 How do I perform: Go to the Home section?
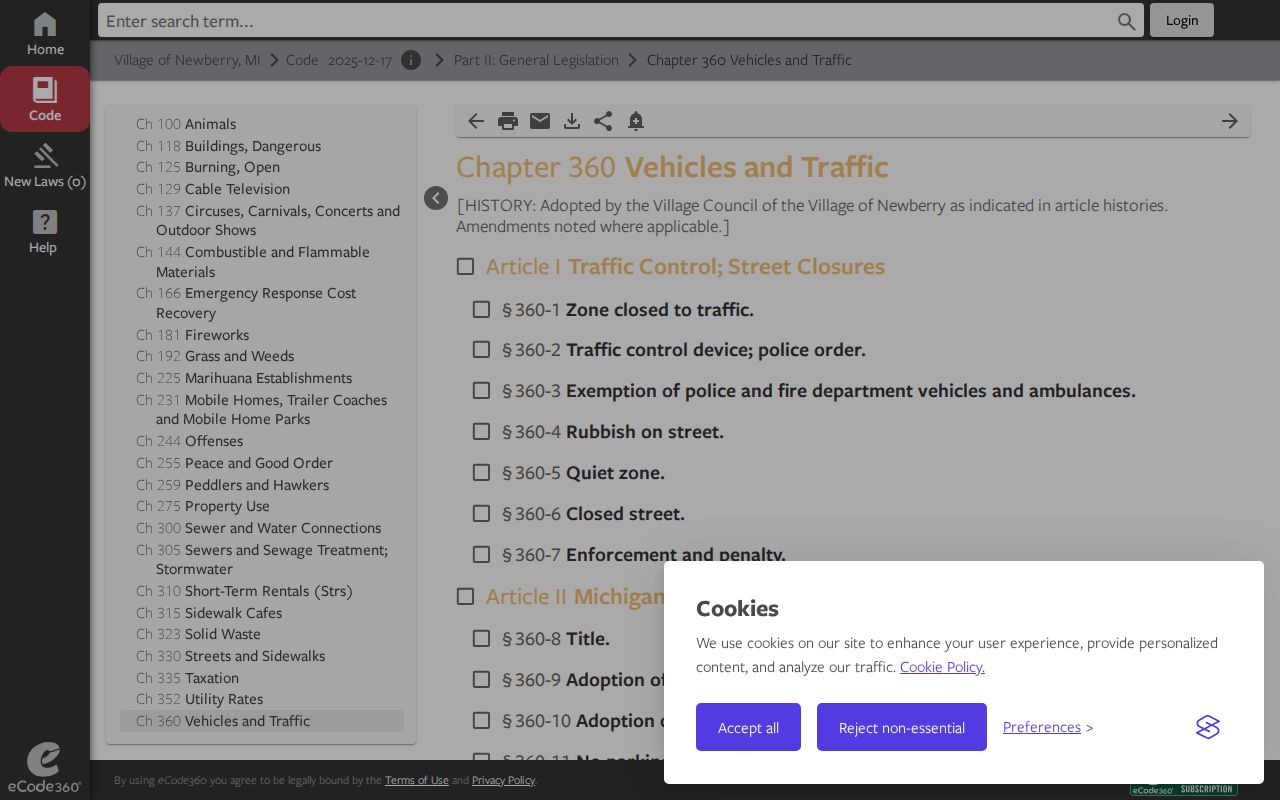point(45,34)
